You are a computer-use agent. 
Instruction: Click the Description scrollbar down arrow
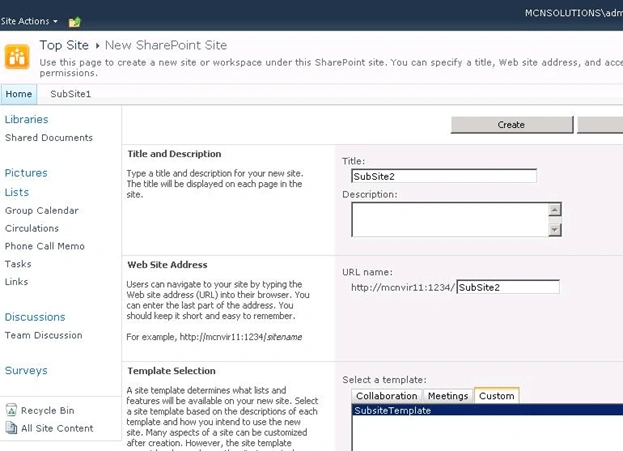pos(555,229)
